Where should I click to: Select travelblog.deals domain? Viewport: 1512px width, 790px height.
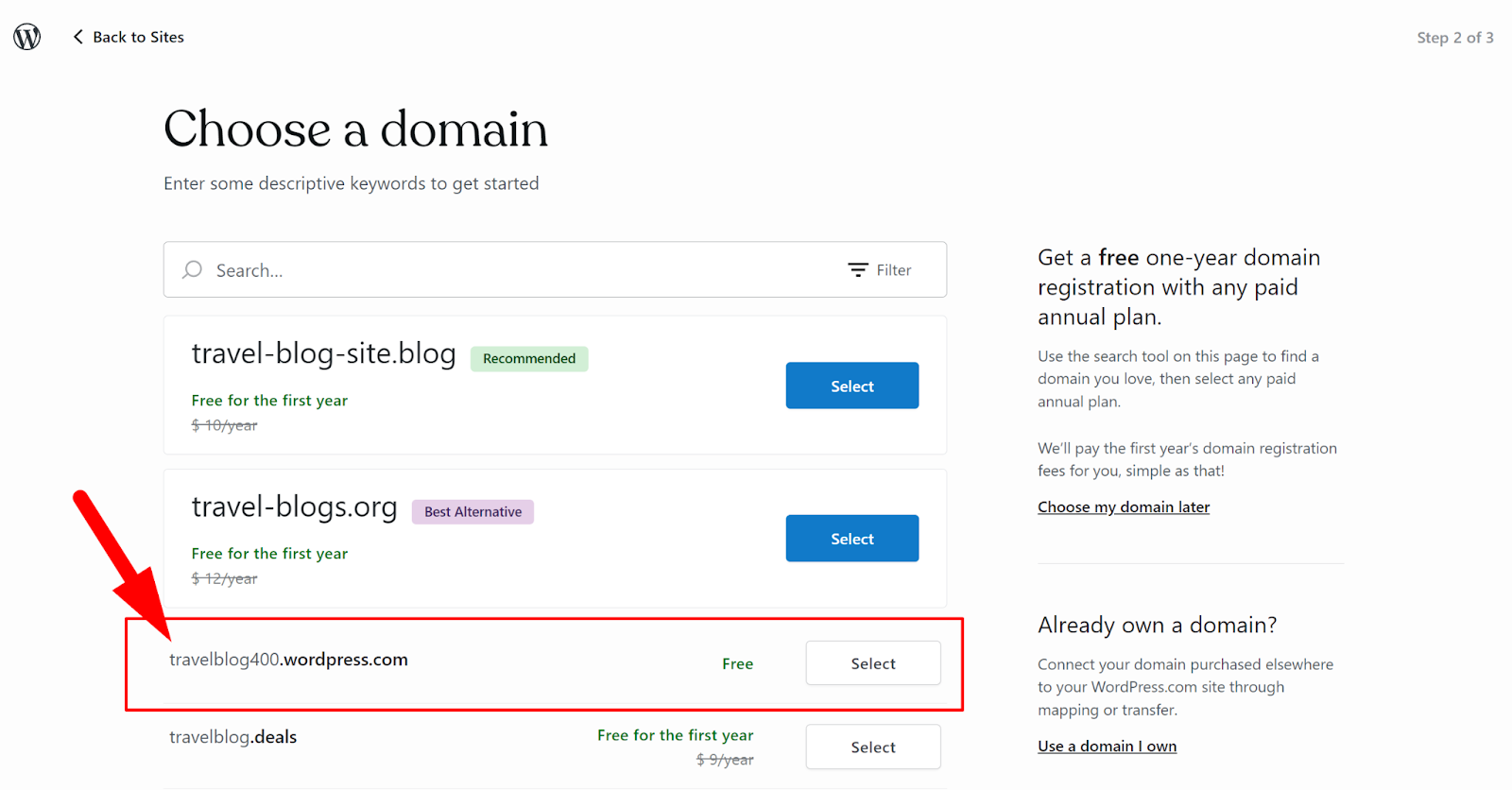(873, 747)
